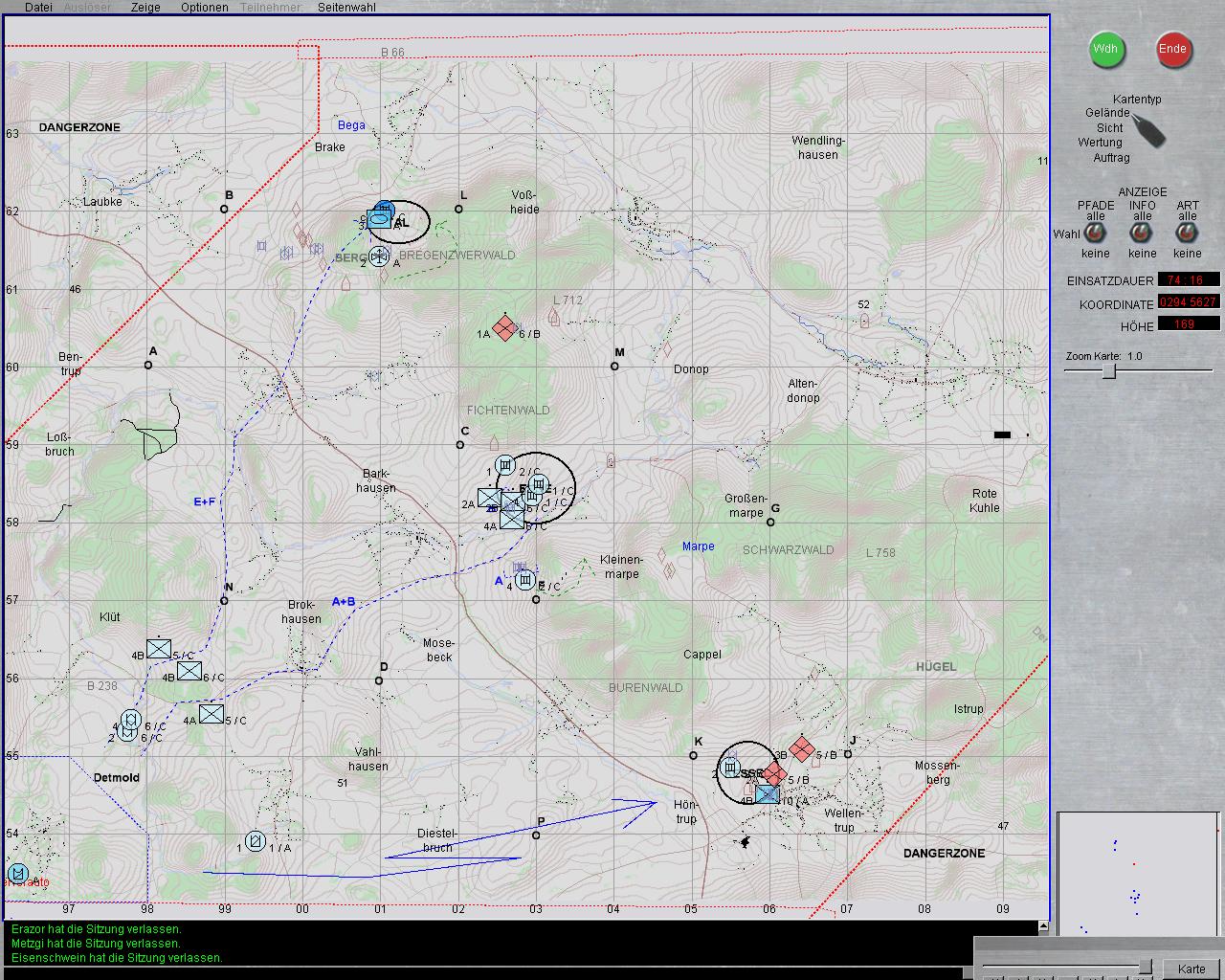Toggle the ART display switch

click(x=1187, y=234)
